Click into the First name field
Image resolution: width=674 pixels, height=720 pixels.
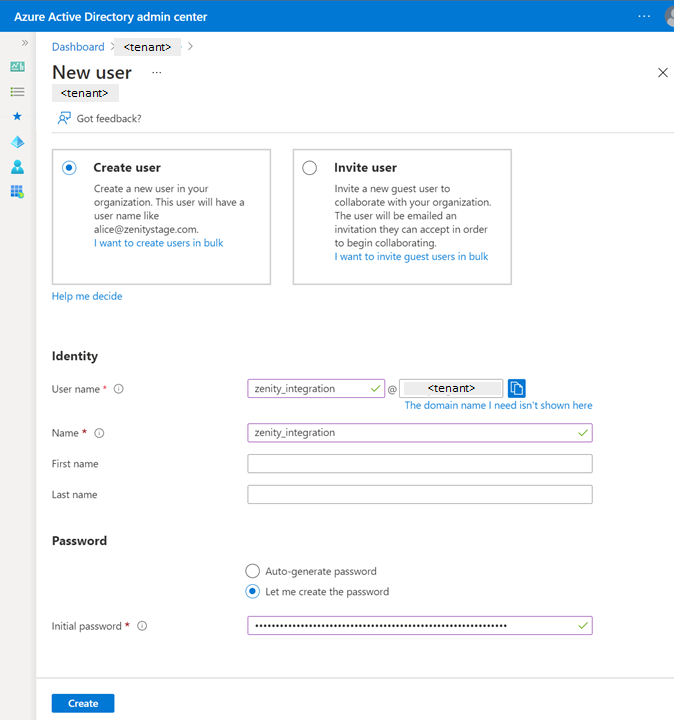pos(419,464)
